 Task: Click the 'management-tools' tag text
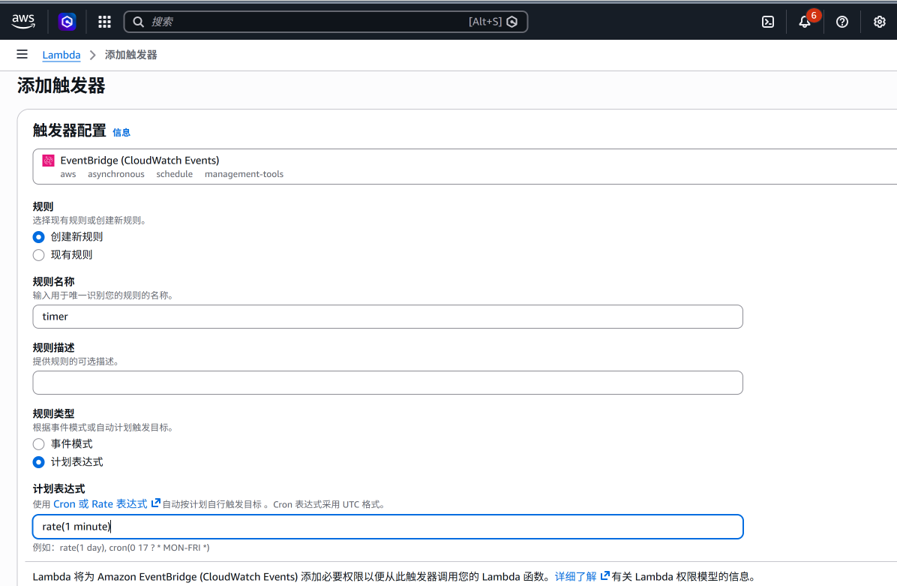(x=244, y=174)
